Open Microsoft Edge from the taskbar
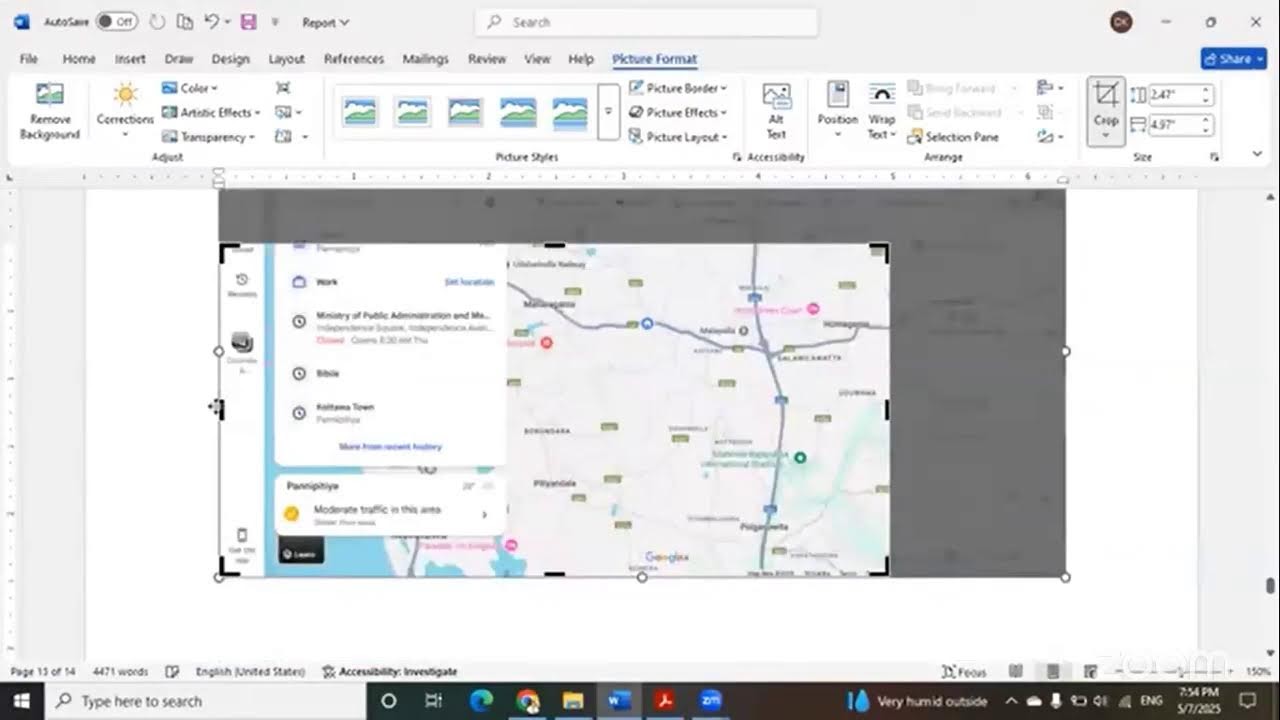This screenshot has width=1280, height=720. click(x=482, y=701)
